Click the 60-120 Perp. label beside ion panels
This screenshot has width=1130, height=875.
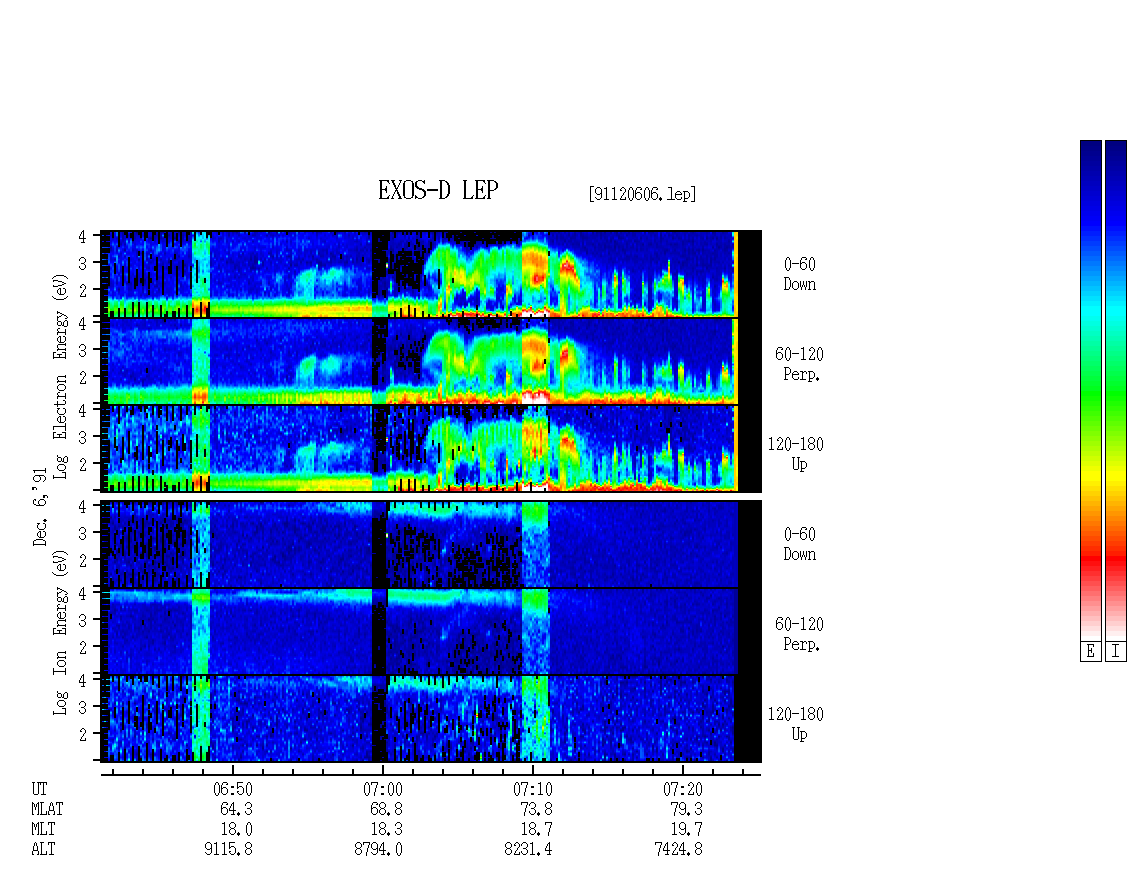798,634
